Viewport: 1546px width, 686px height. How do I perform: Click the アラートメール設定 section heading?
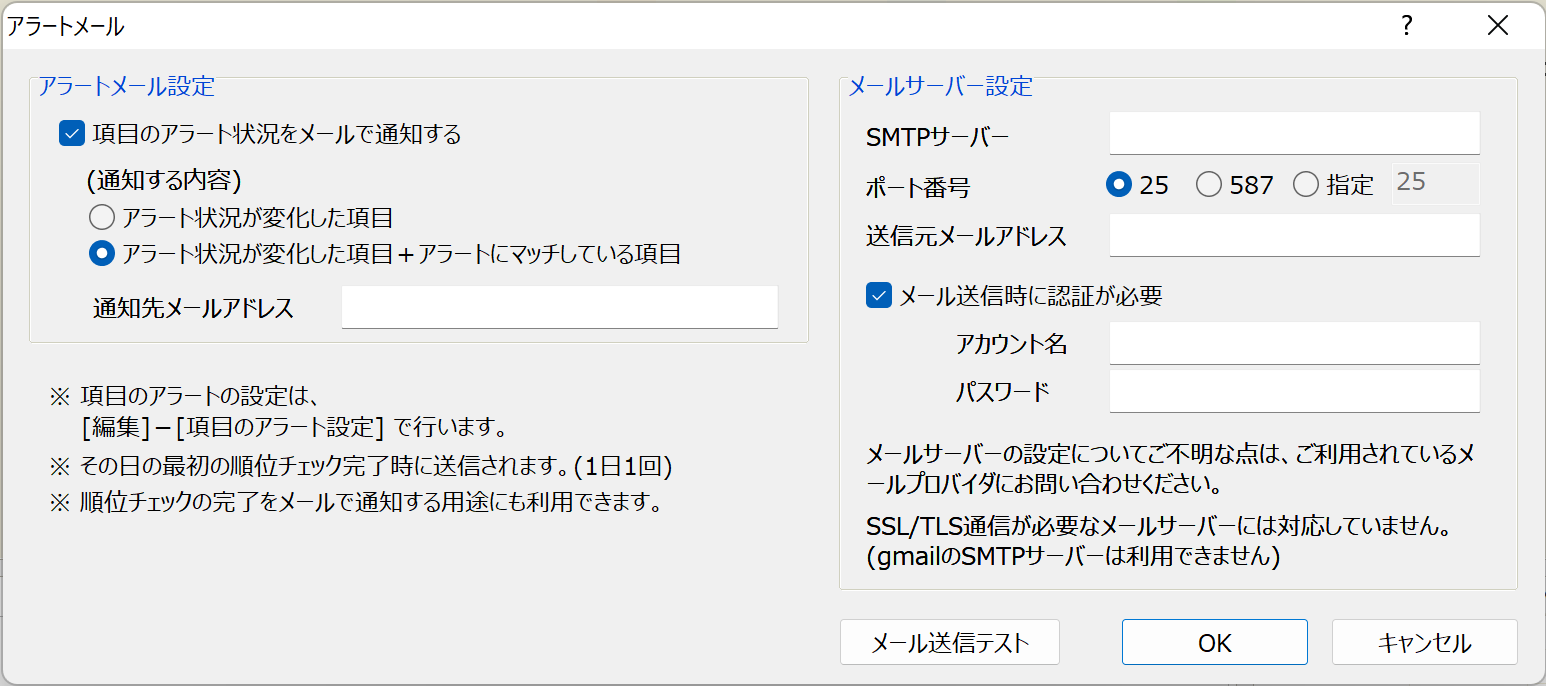103,85
